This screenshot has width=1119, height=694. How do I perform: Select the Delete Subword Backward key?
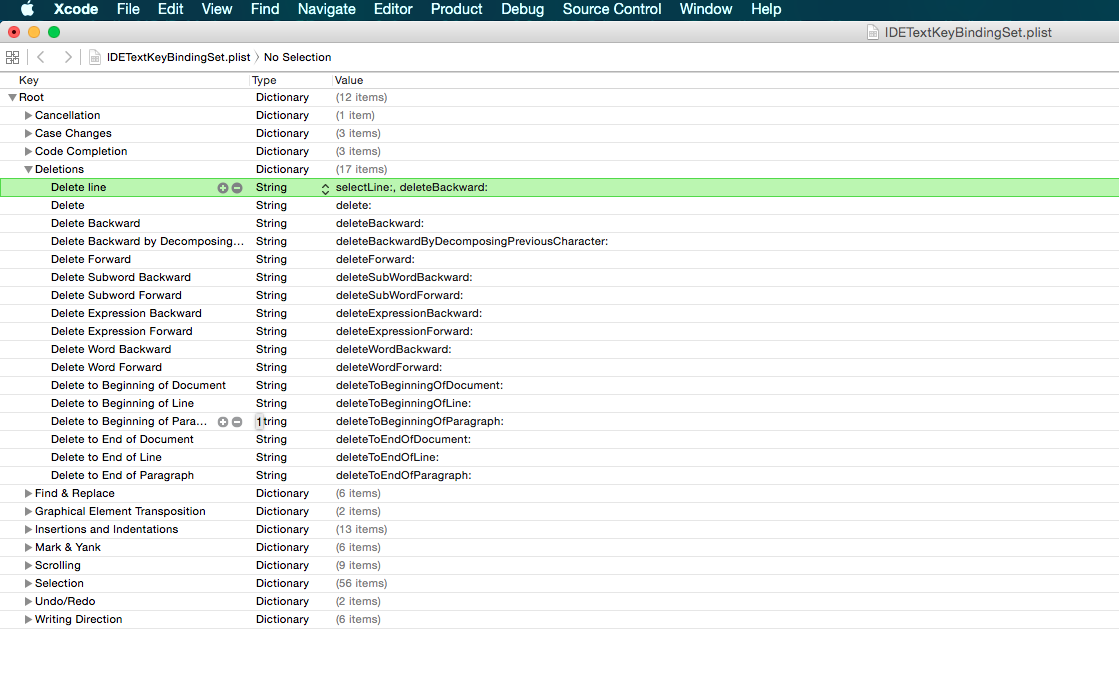(x=121, y=277)
